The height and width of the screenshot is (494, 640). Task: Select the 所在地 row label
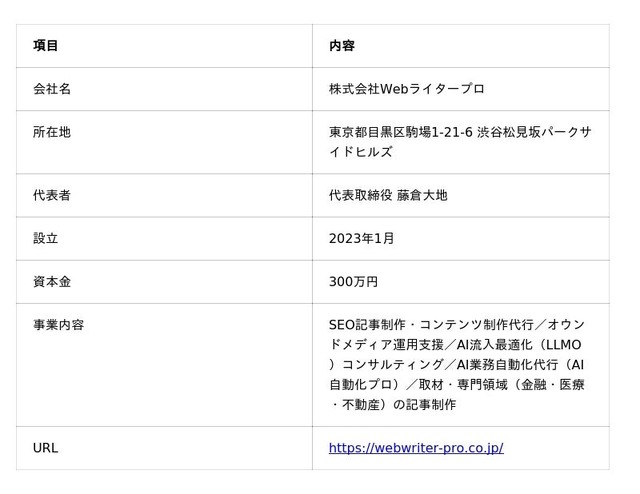(x=52, y=132)
